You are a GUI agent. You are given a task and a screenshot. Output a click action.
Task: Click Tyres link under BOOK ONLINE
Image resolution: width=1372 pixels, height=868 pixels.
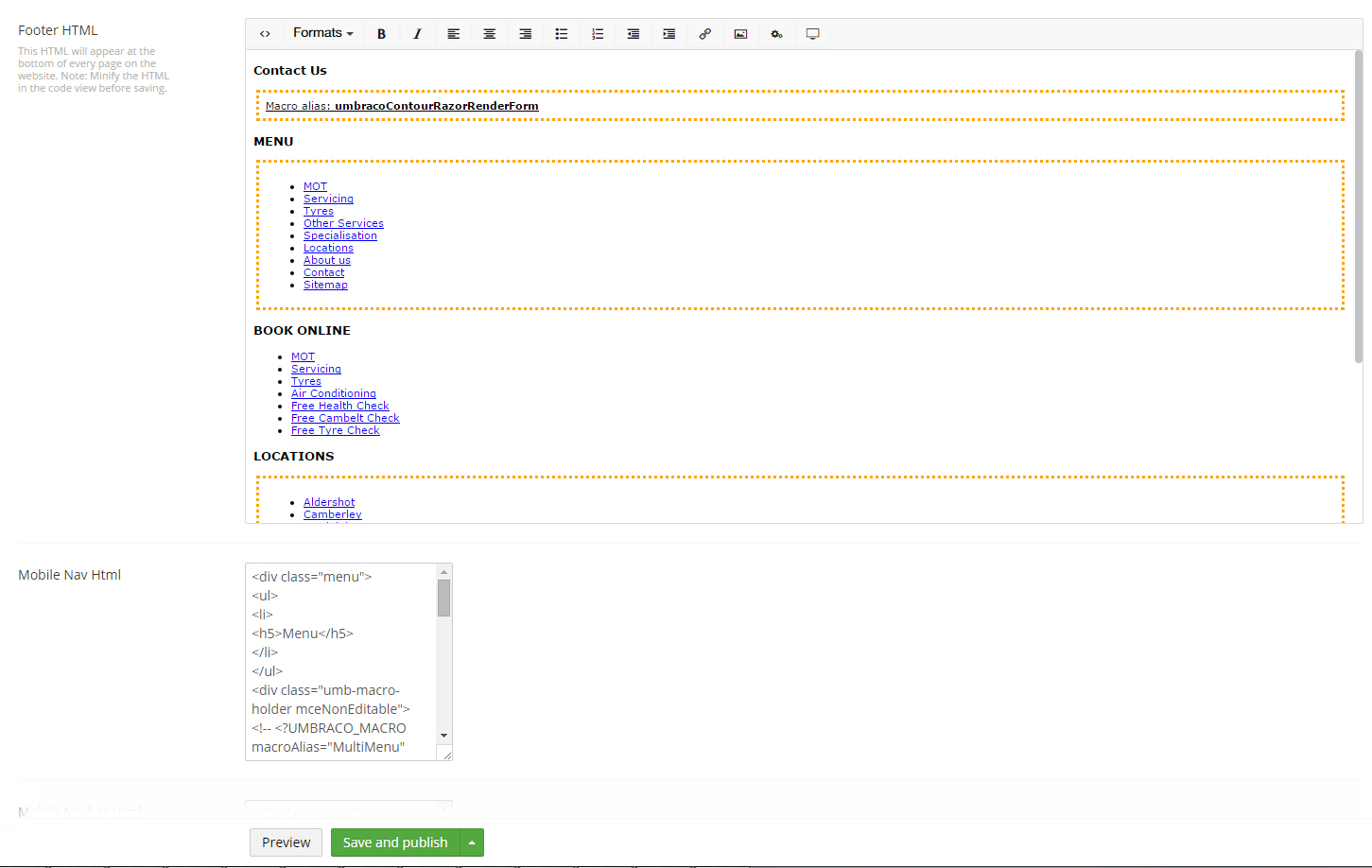tap(306, 382)
